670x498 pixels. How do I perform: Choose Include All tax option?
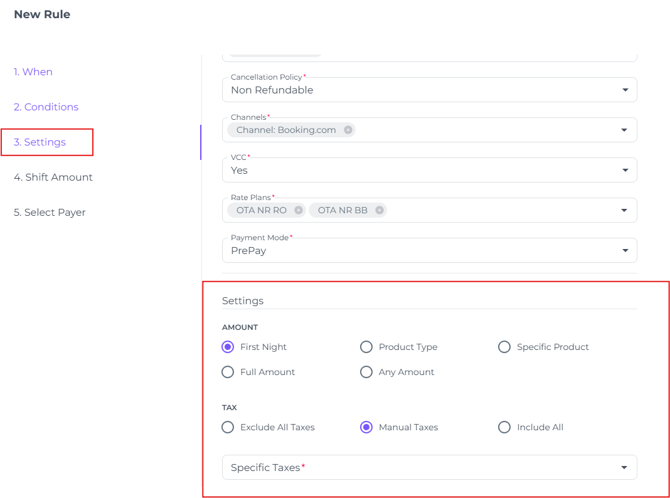(505, 427)
